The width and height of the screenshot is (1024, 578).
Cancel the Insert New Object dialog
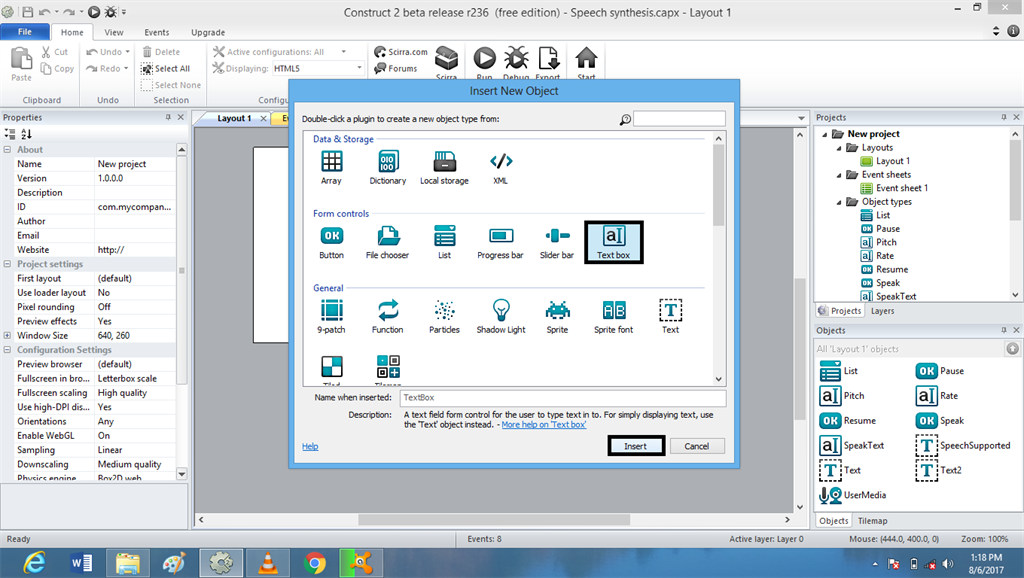697,446
